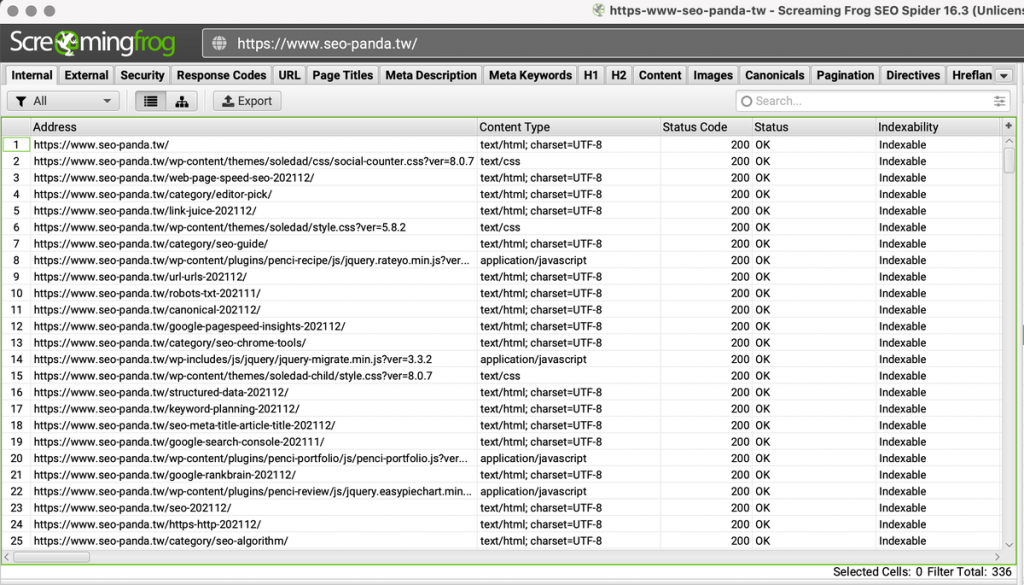Sort by Status column header
The image size is (1024, 585).
(x=814, y=127)
